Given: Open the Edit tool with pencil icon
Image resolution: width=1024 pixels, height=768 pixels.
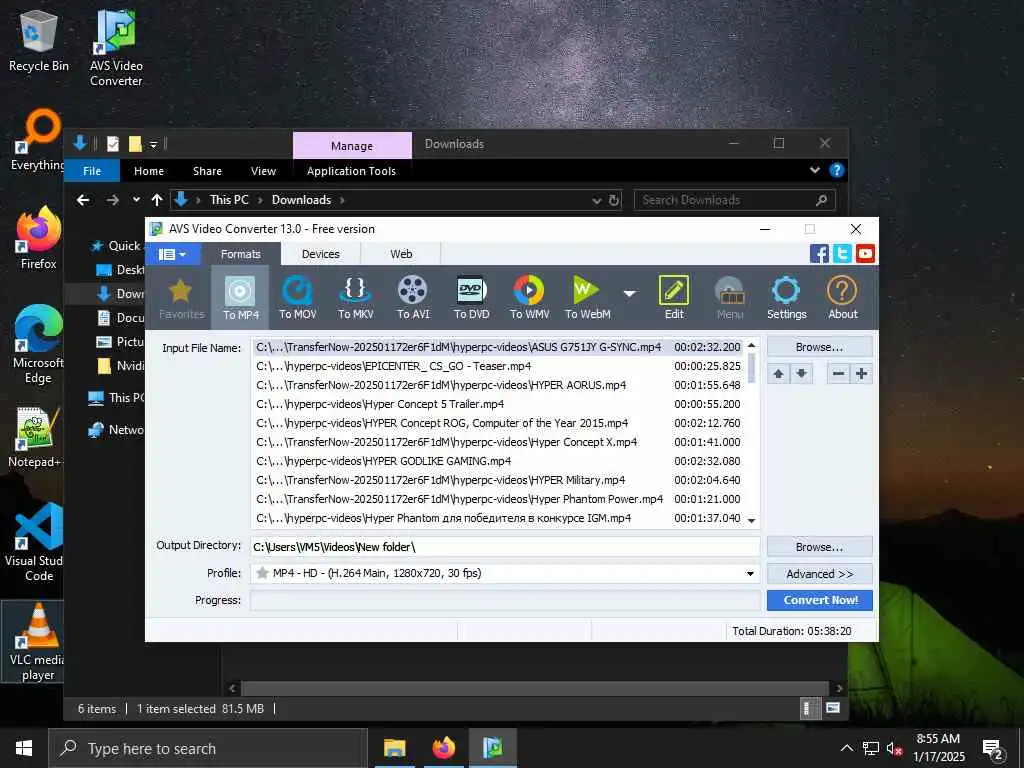Looking at the screenshot, I should pos(674,298).
